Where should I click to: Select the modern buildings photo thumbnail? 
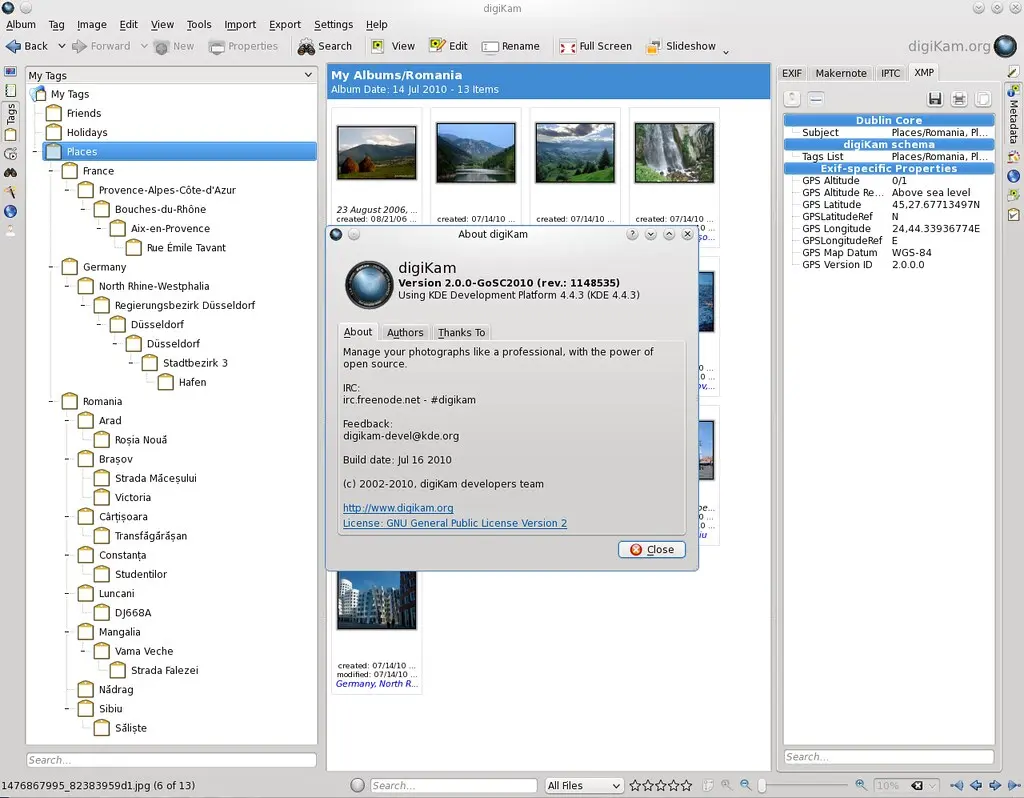point(376,600)
